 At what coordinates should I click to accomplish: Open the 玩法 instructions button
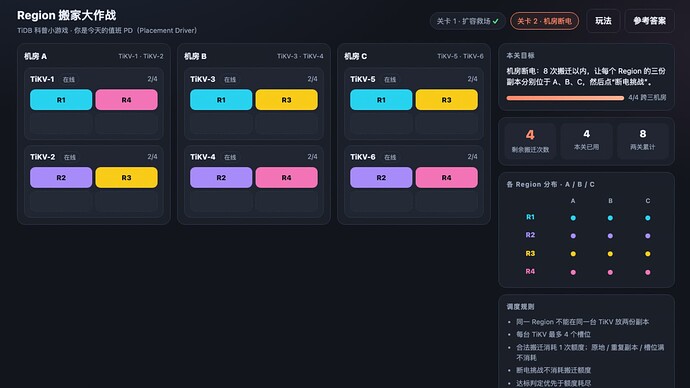pyautogui.click(x=603, y=21)
